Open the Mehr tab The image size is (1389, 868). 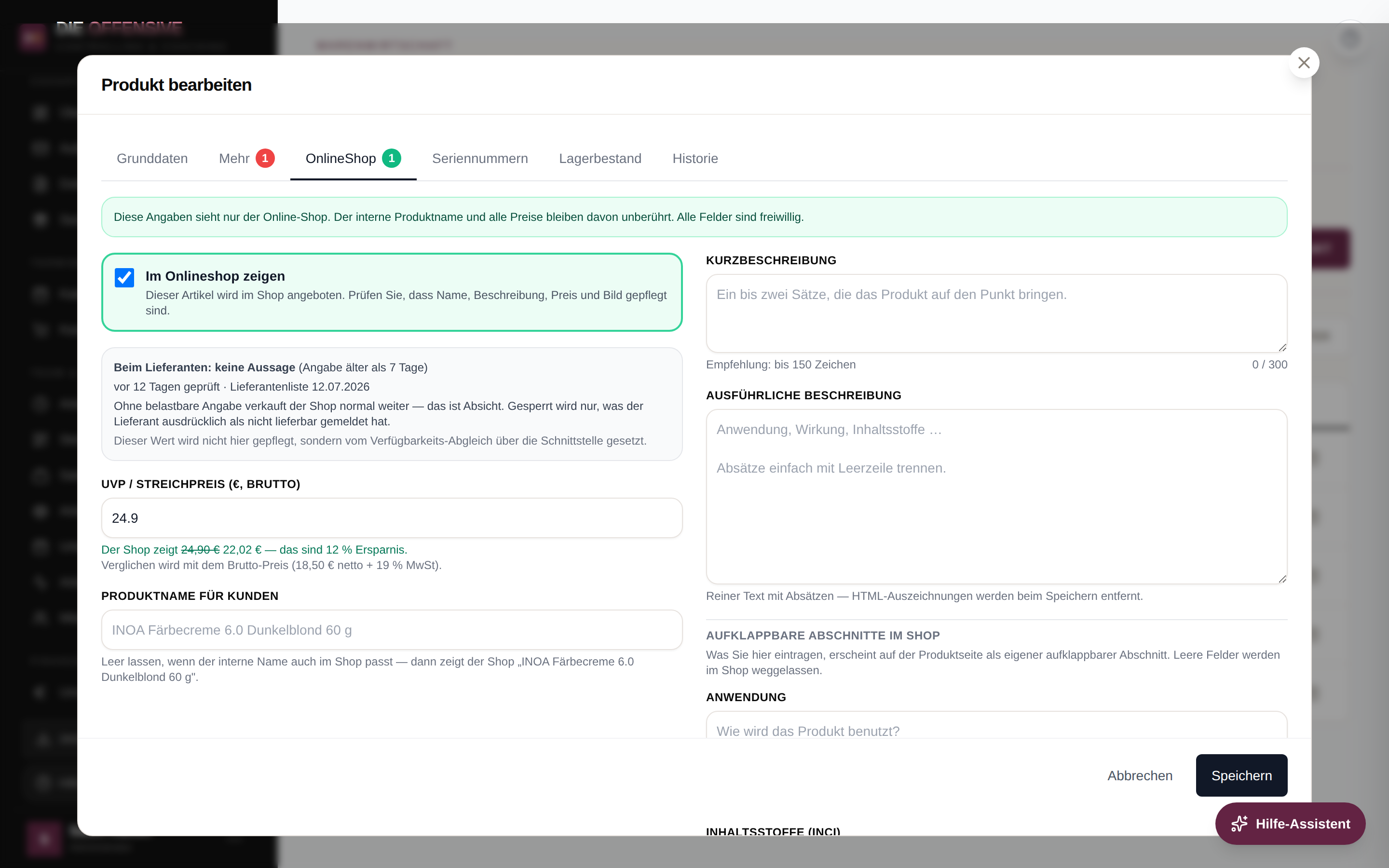[x=246, y=159]
